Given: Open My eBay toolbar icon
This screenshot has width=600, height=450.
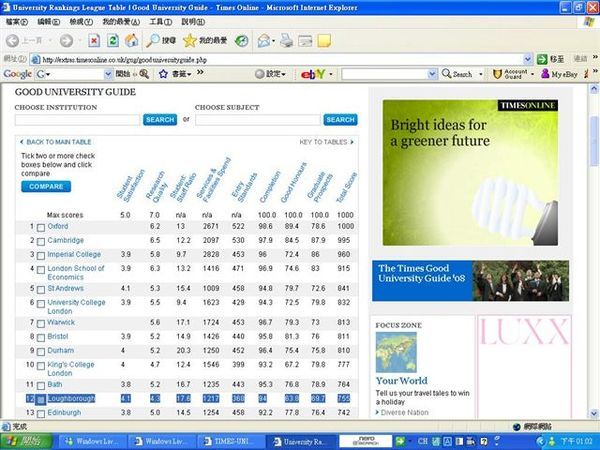Looking at the screenshot, I should tap(545, 74).
